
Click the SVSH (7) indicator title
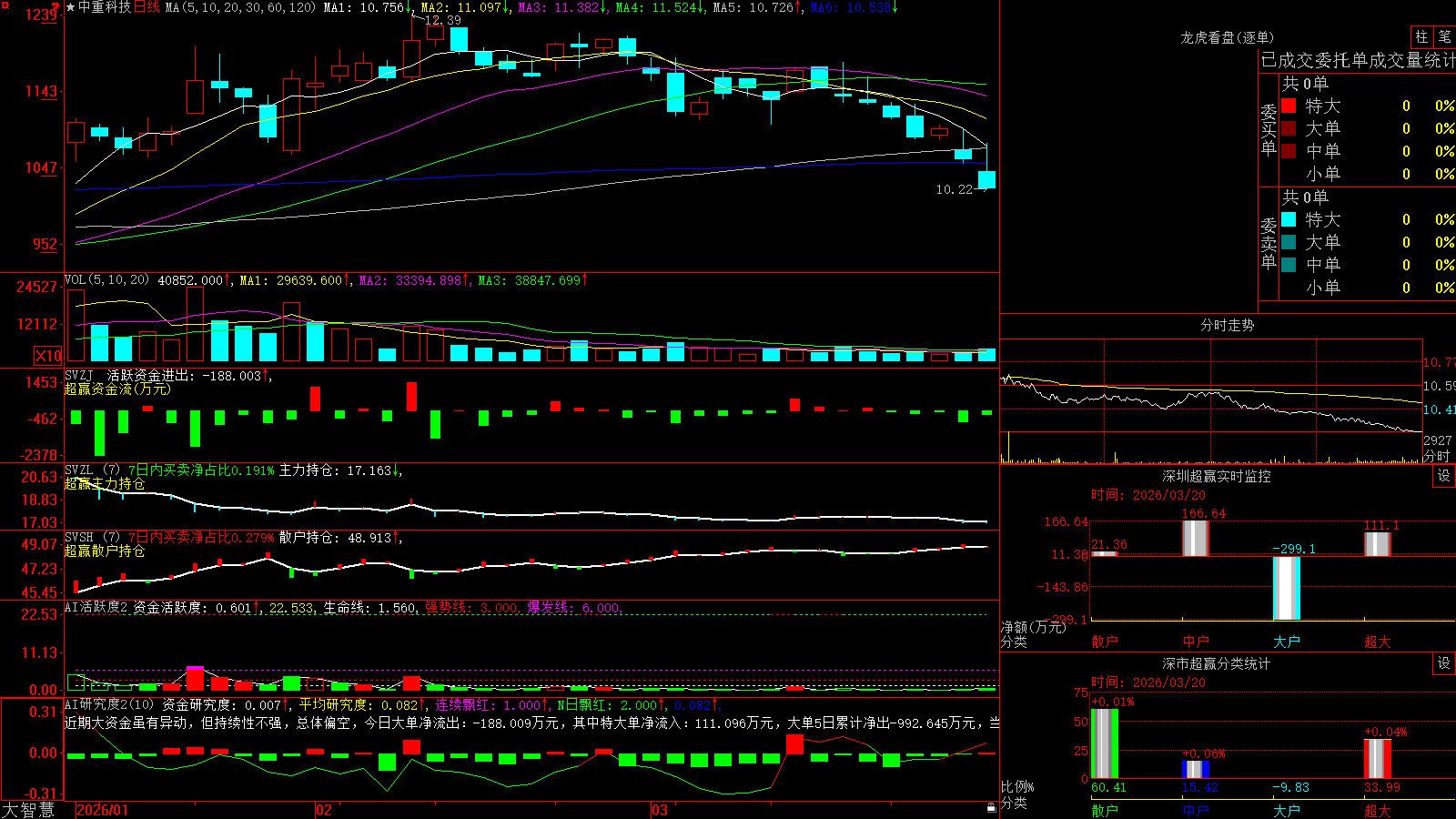click(93, 538)
